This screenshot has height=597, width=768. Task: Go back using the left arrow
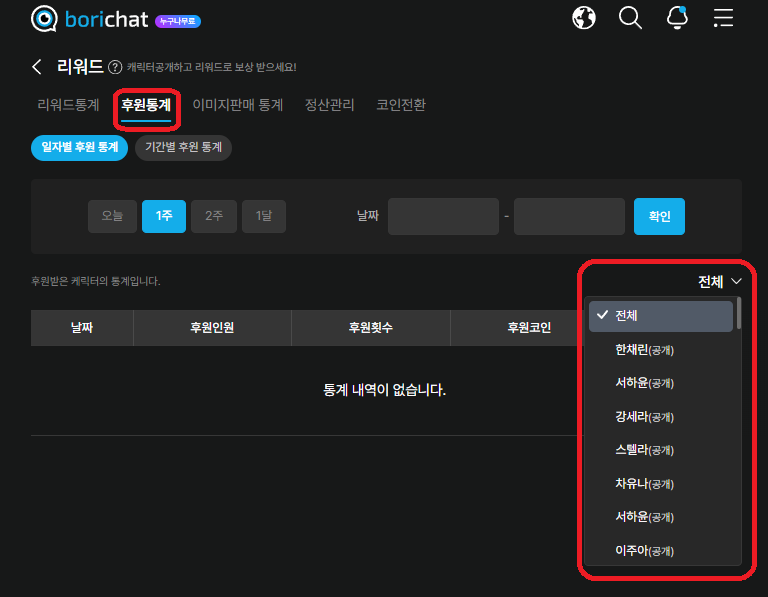pos(37,67)
